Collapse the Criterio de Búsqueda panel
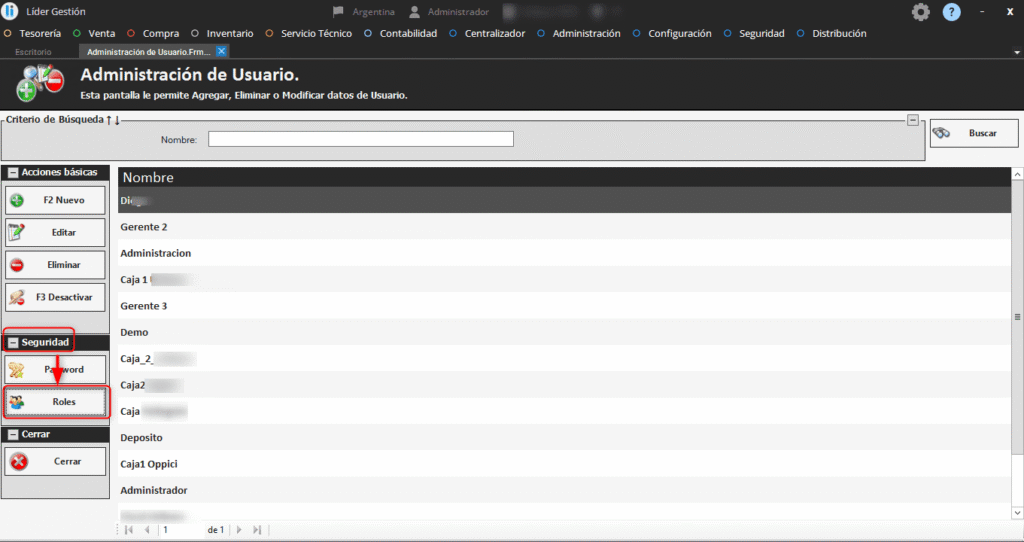Image resolution: width=1024 pixels, height=542 pixels. click(x=912, y=120)
